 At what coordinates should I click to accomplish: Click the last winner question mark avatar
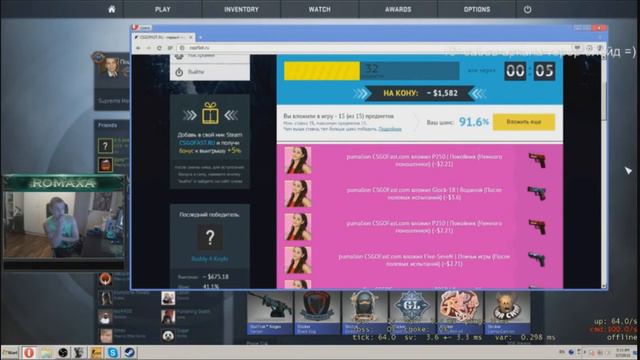210,237
